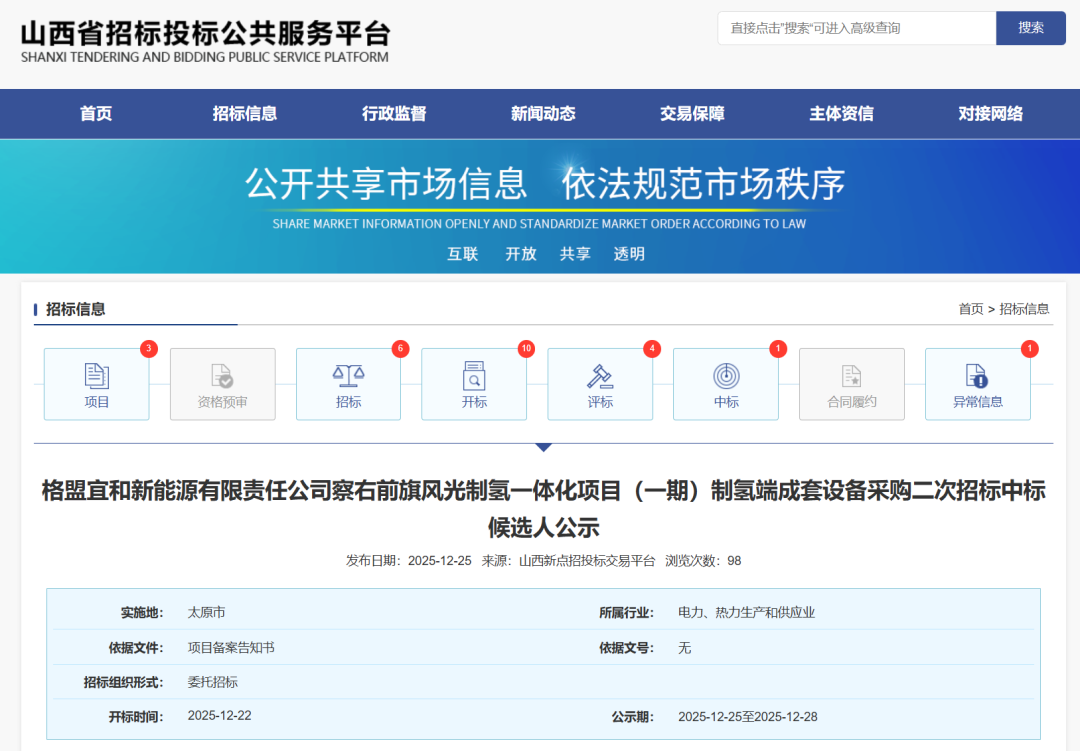
Task: Open the 新闻动态 menu
Action: click(543, 113)
